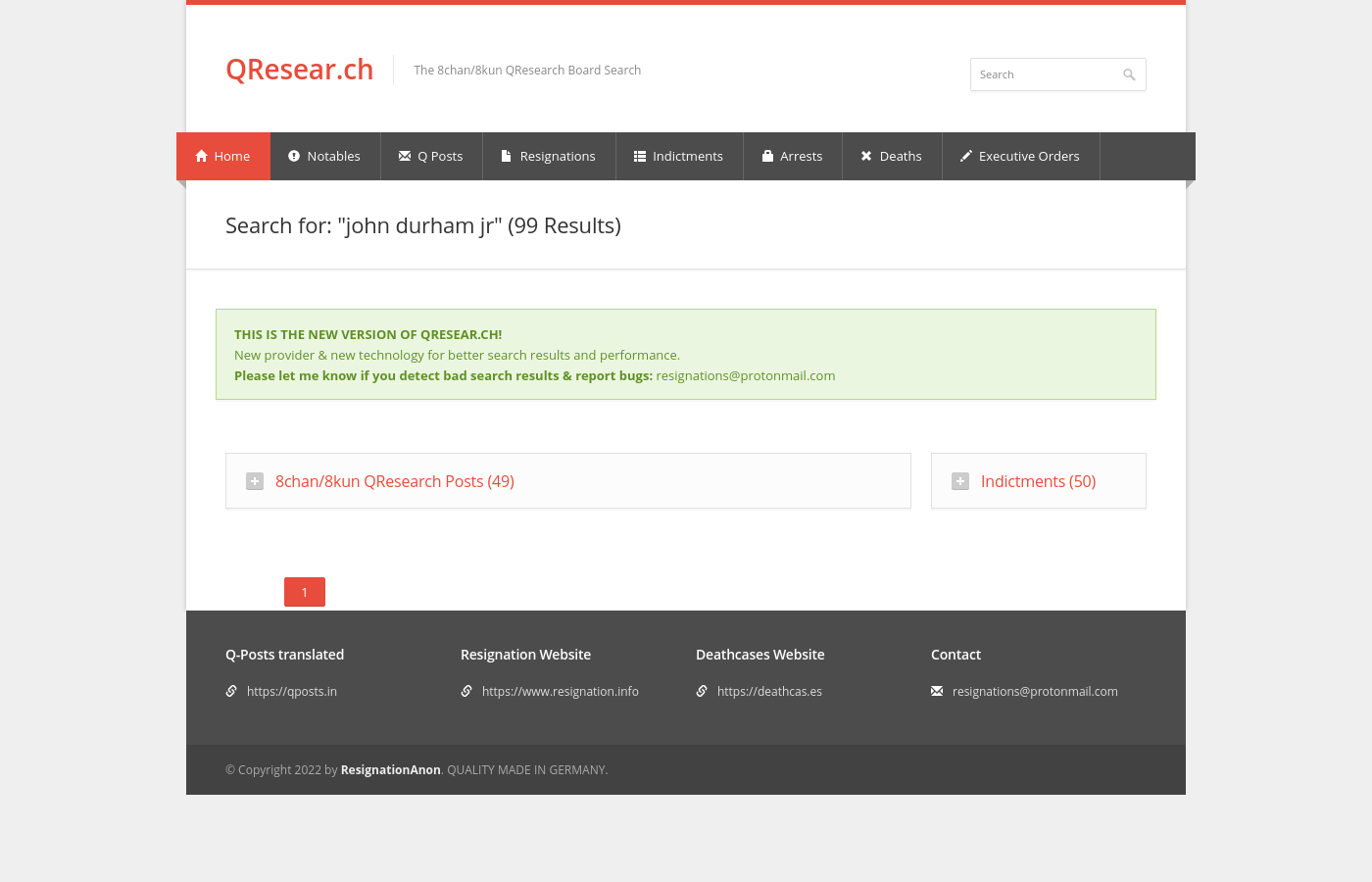Click the Executive Orders pencil icon
1372x882 pixels.
point(966,156)
